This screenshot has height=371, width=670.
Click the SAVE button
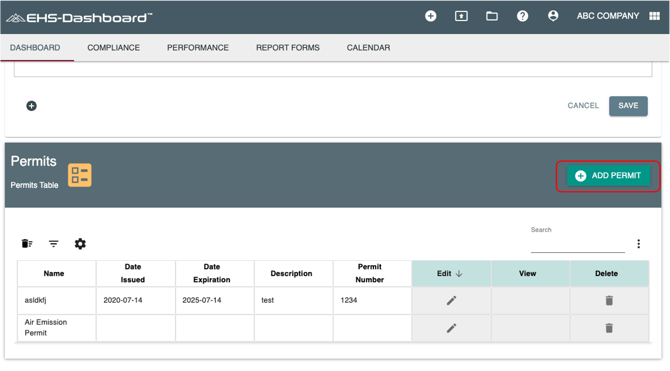click(x=628, y=106)
